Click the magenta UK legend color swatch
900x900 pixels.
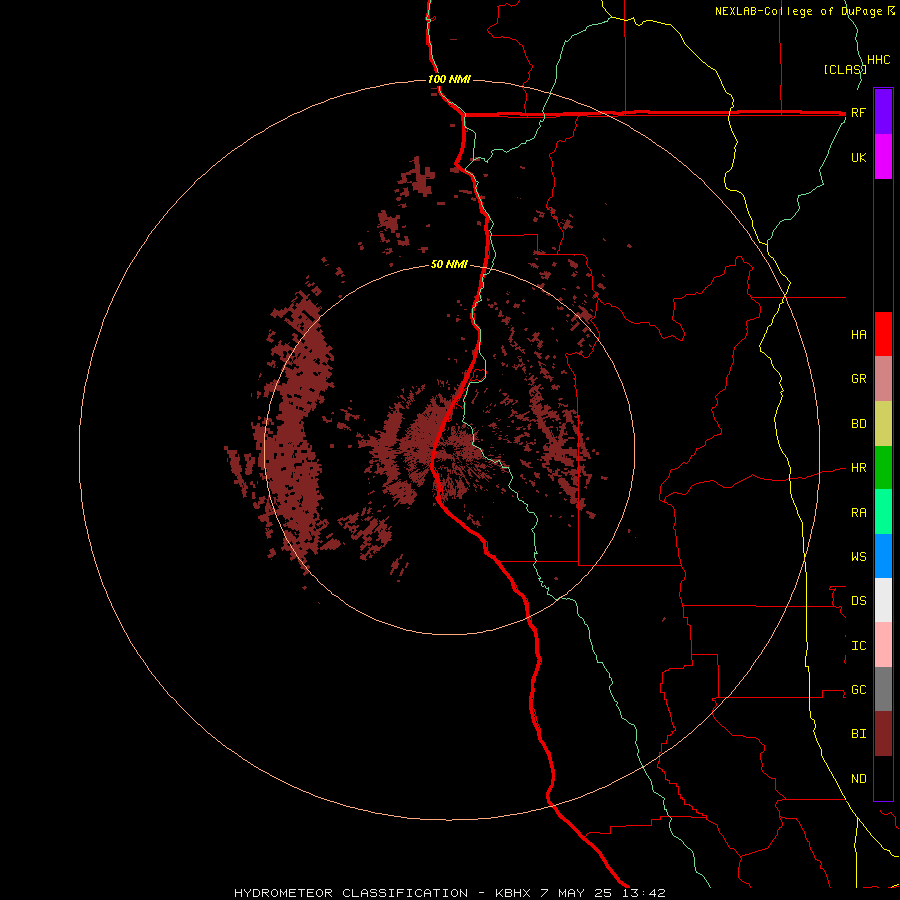coord(883,157)
